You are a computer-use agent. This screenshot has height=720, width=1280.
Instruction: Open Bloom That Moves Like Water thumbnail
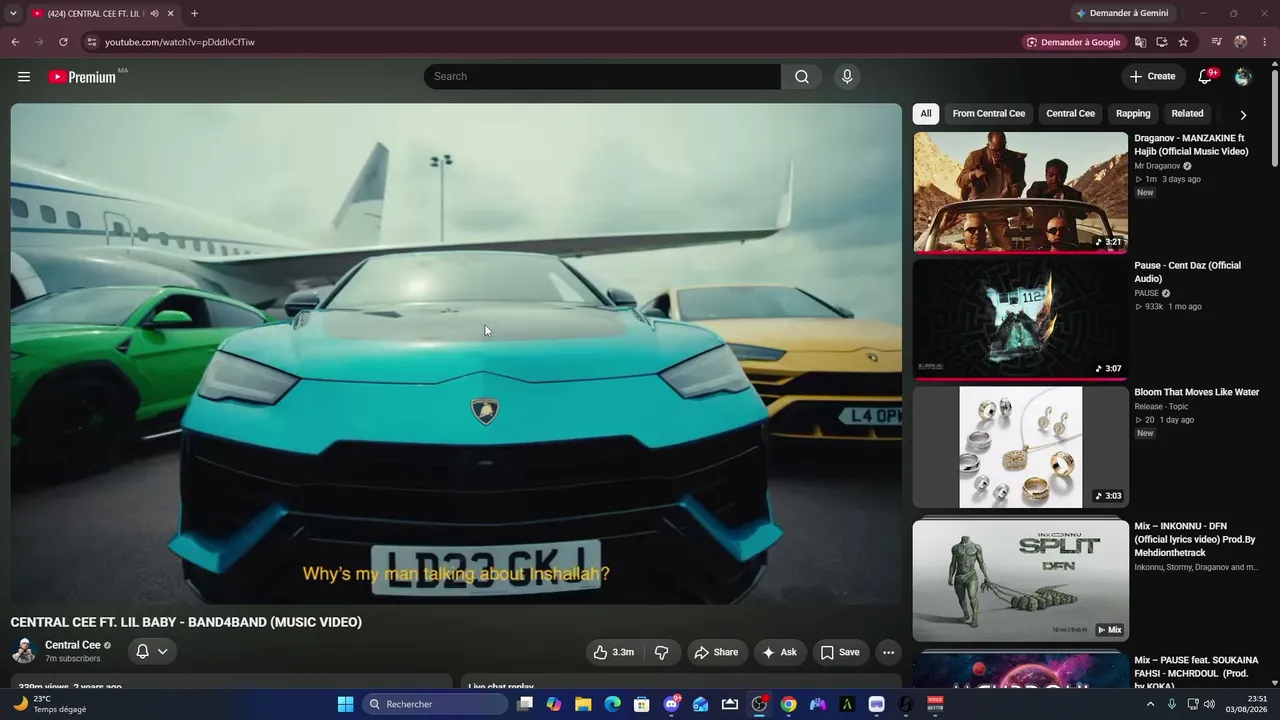(1020, 447)
